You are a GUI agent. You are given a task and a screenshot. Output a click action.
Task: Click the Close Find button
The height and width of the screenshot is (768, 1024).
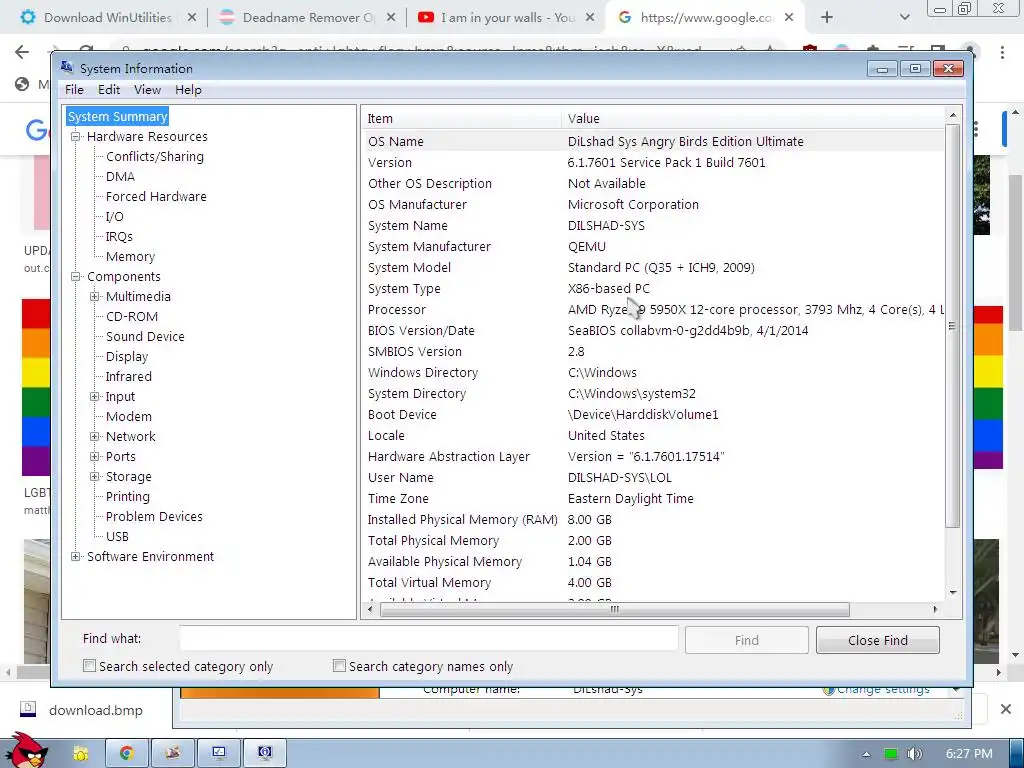coord(878,640)
